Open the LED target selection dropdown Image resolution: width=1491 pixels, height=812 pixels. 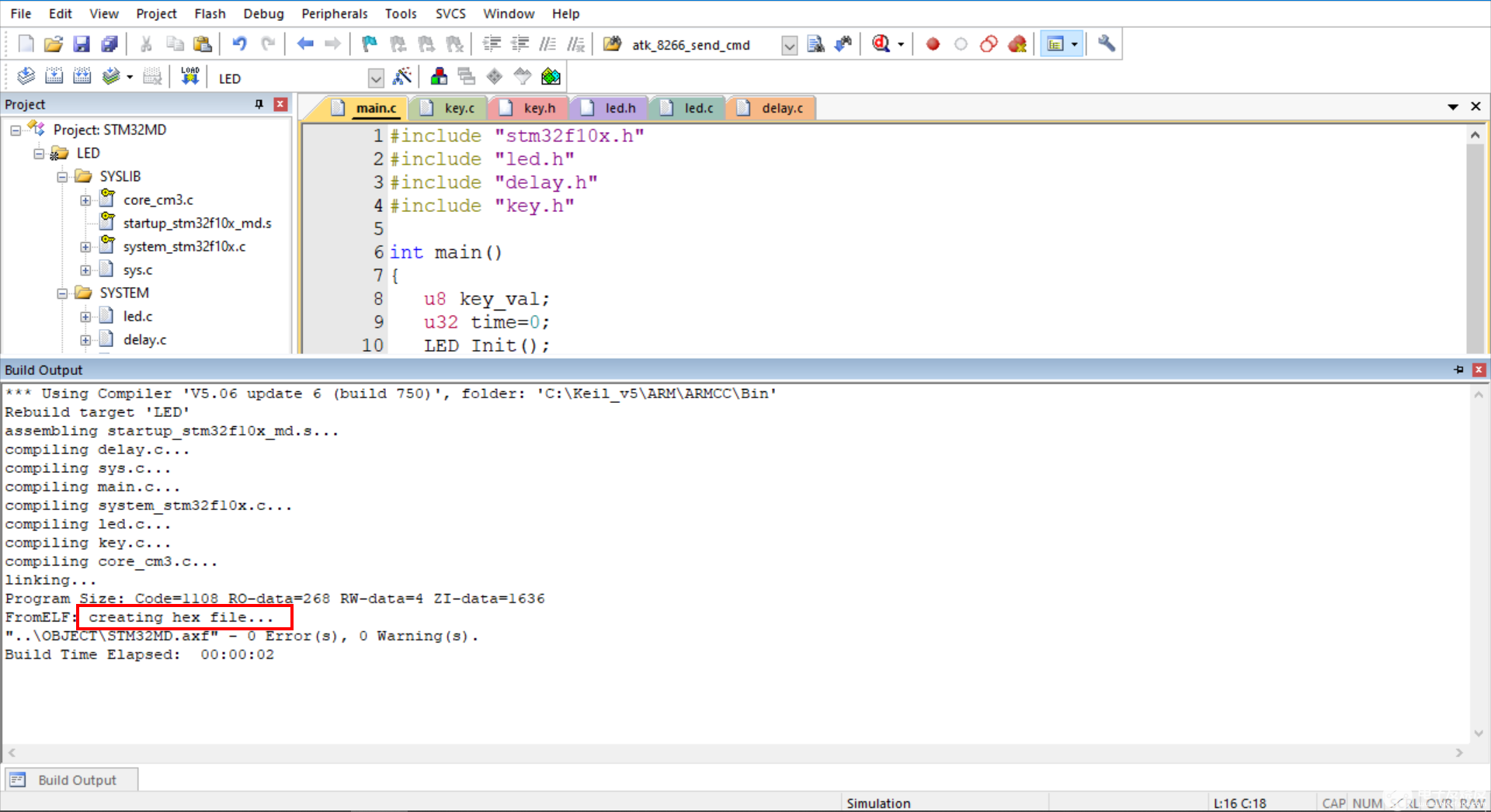click(x=376, y=78)
